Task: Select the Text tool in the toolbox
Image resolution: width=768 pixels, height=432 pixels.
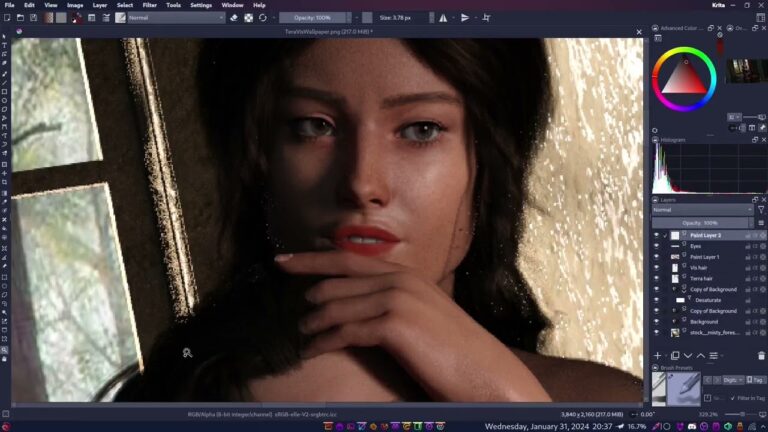Action: 4,45
